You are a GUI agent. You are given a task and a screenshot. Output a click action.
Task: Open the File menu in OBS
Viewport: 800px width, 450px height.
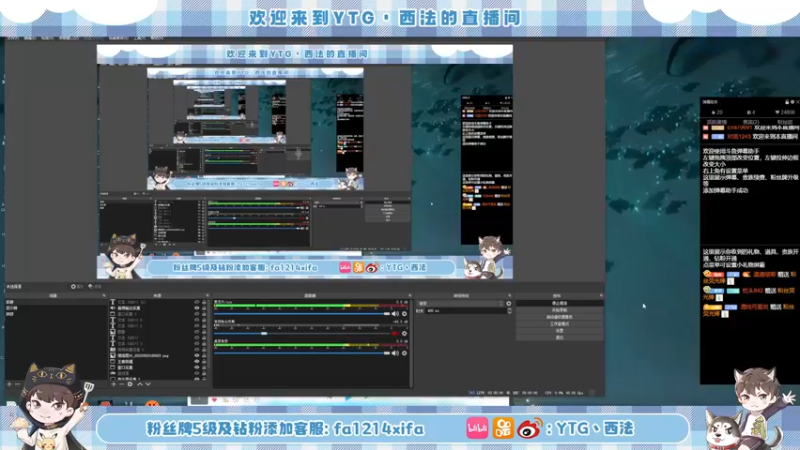click(13, 38)
